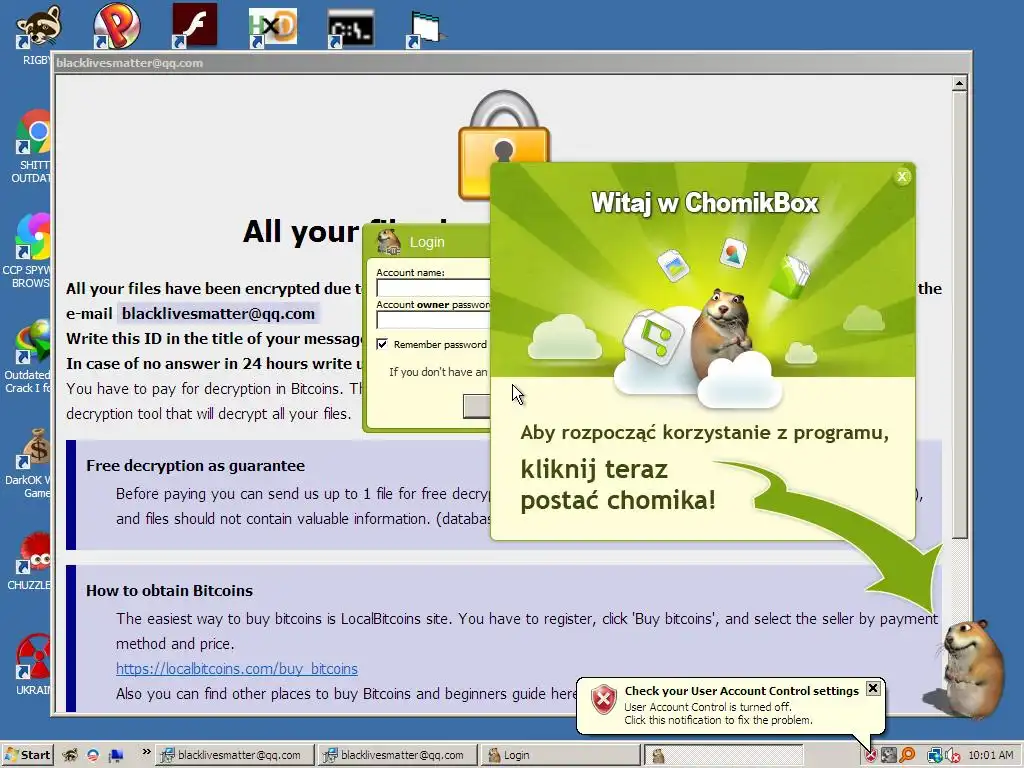Click the raccoon quick launch icon
The width and height of the screenshot is (1024, 768).
point(70,756)
